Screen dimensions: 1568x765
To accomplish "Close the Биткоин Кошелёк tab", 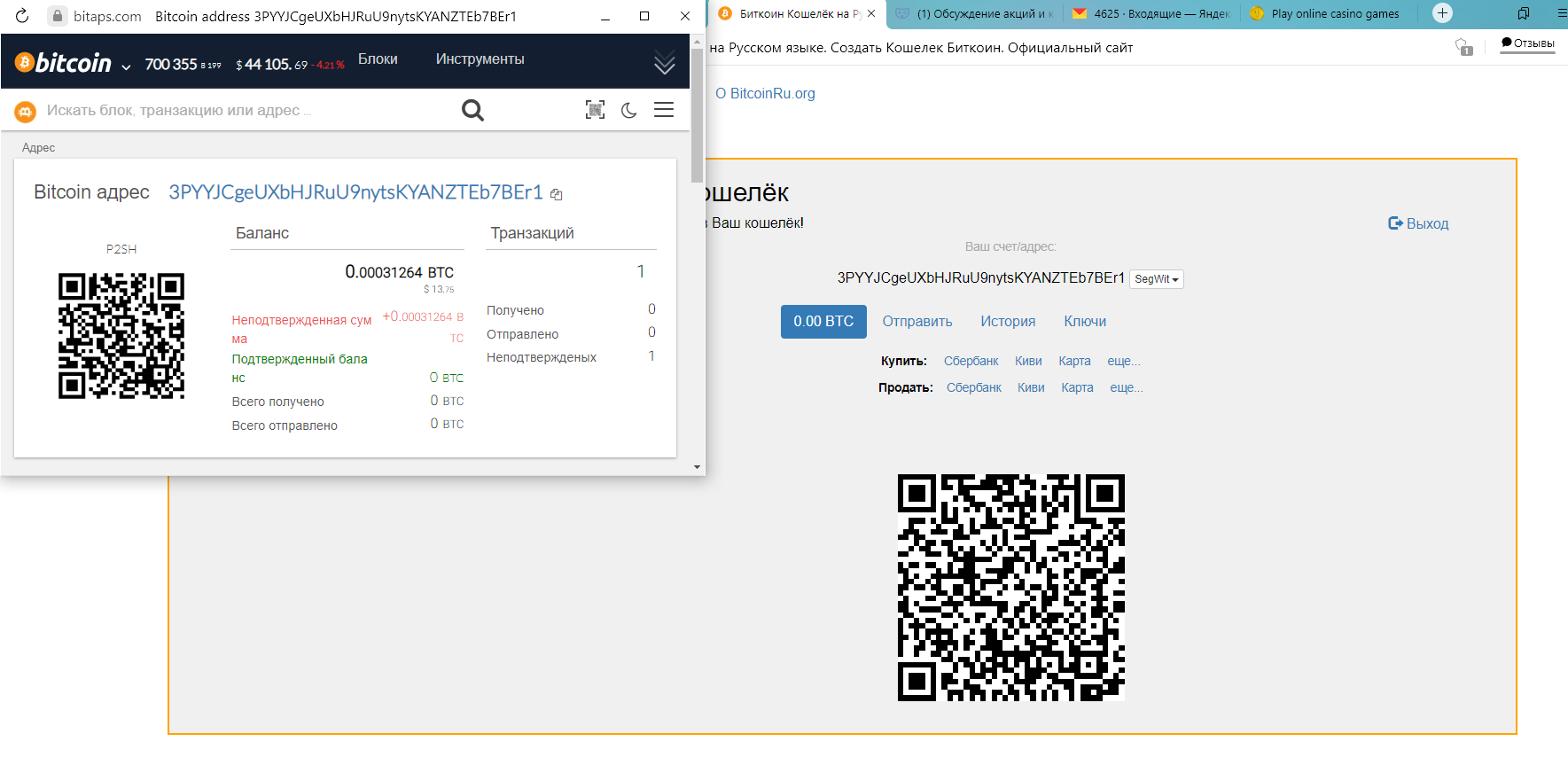I will [x=871, y=13].
